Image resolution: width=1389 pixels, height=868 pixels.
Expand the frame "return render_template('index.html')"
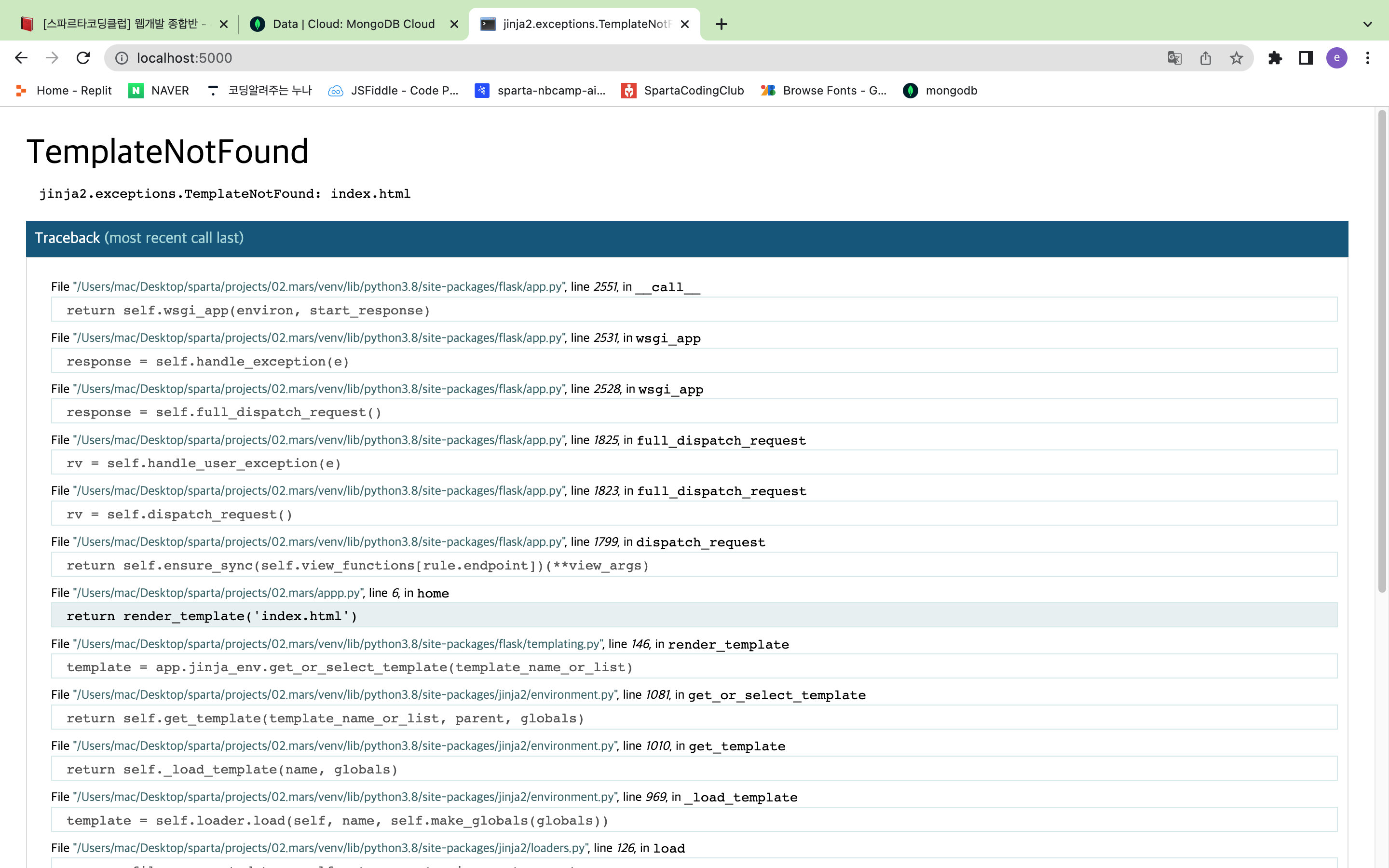(x=694, y=616)
